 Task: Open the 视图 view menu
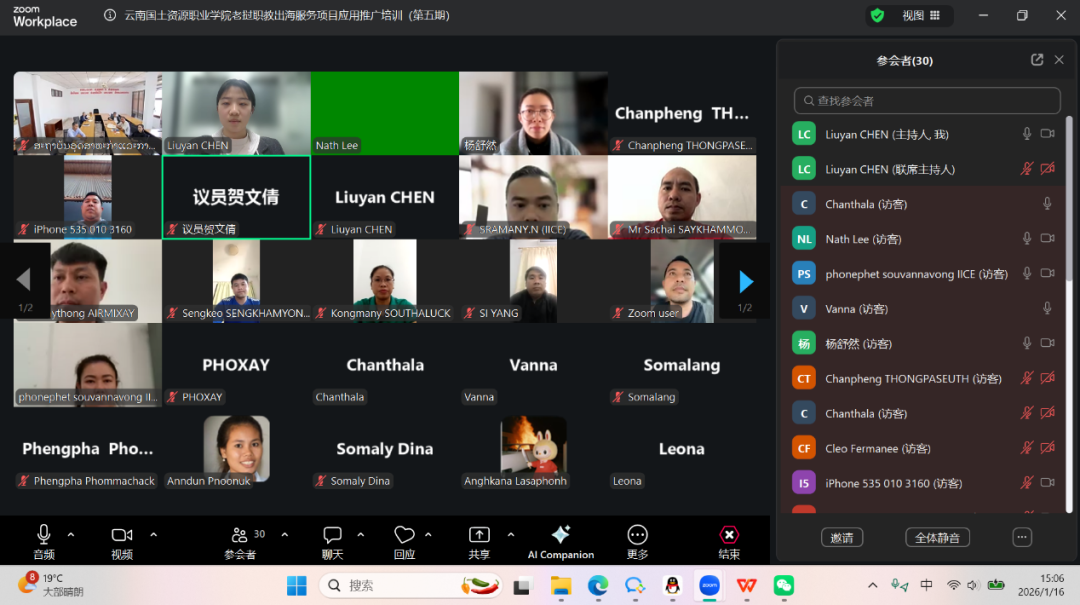(x=923, y=15)
